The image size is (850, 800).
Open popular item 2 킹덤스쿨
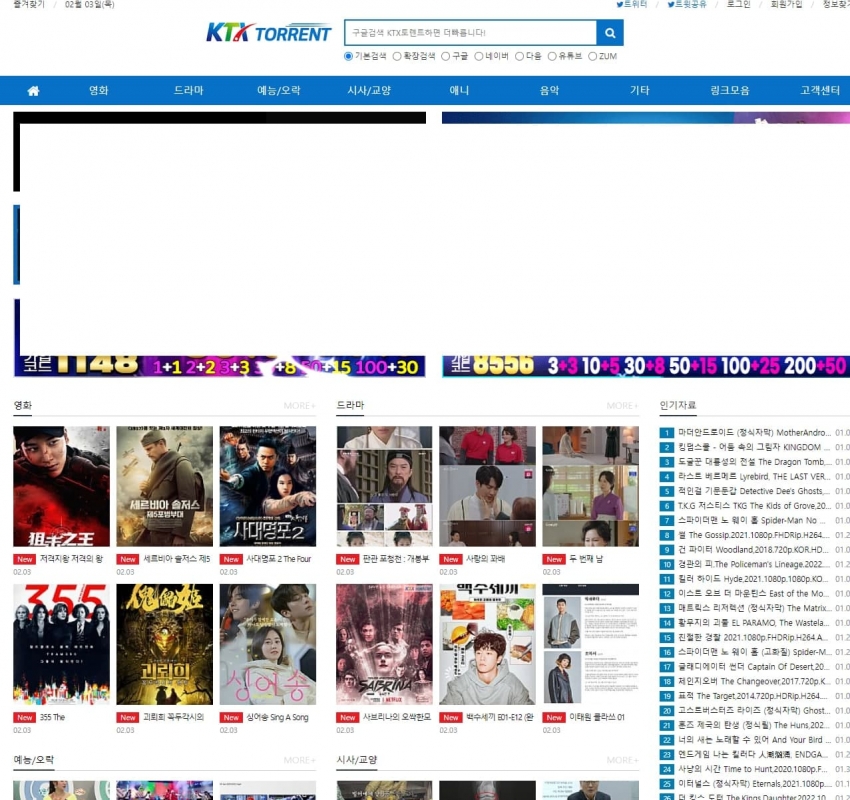tap(754, 447)
